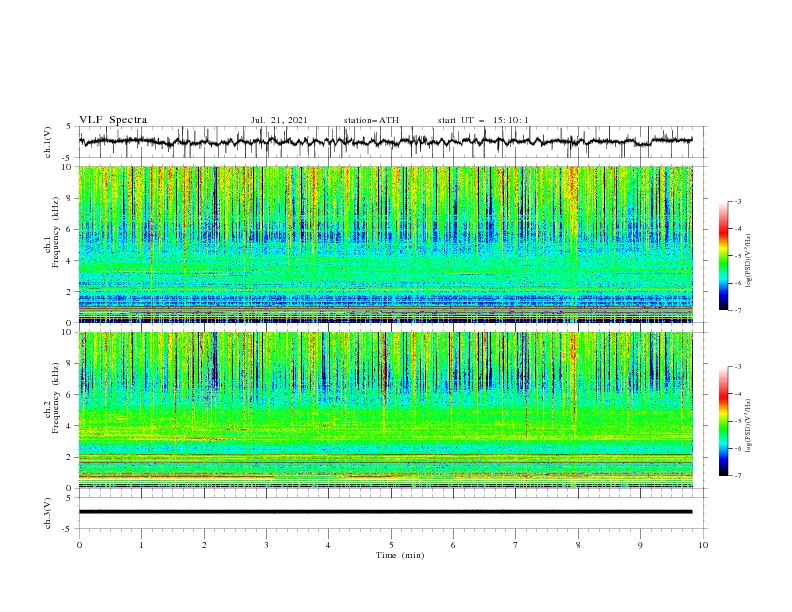The width and height of the screenshot is (792, 612).
Task: Click the "Time (min)" x-axis label
Action: click(400, 555)
